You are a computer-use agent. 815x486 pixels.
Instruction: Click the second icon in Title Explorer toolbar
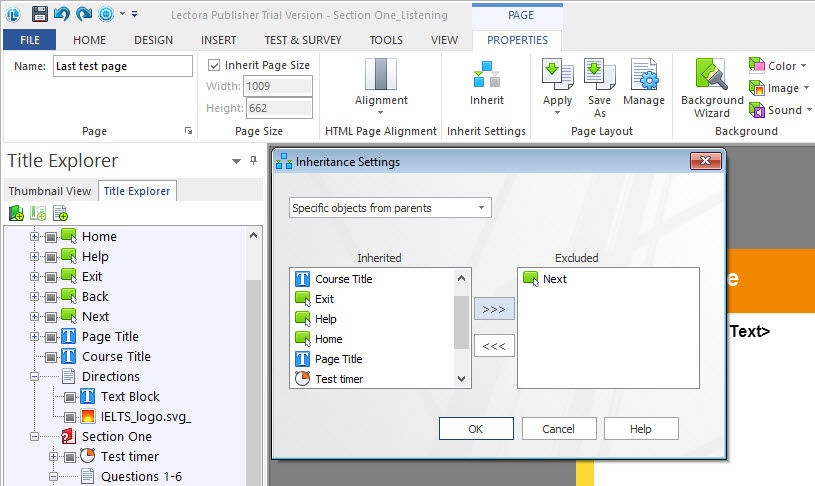coord(38,213)
